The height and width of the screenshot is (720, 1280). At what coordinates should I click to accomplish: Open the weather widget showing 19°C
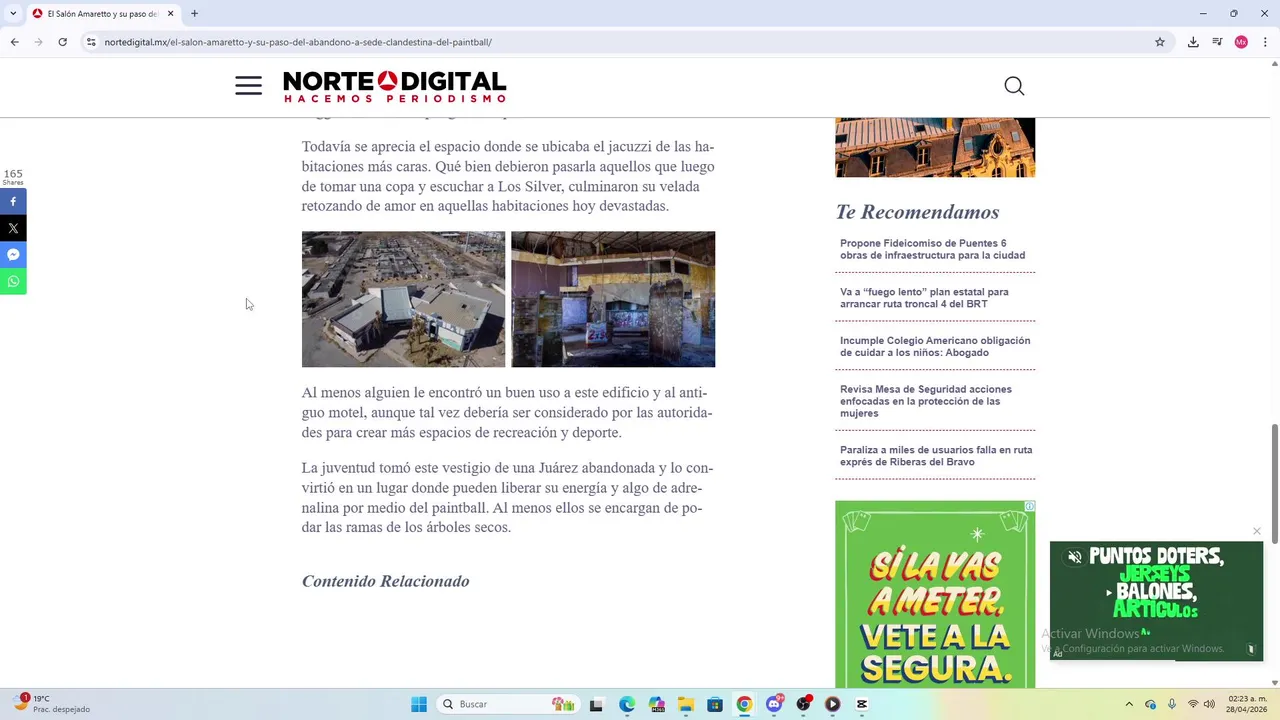click(50, 704)
